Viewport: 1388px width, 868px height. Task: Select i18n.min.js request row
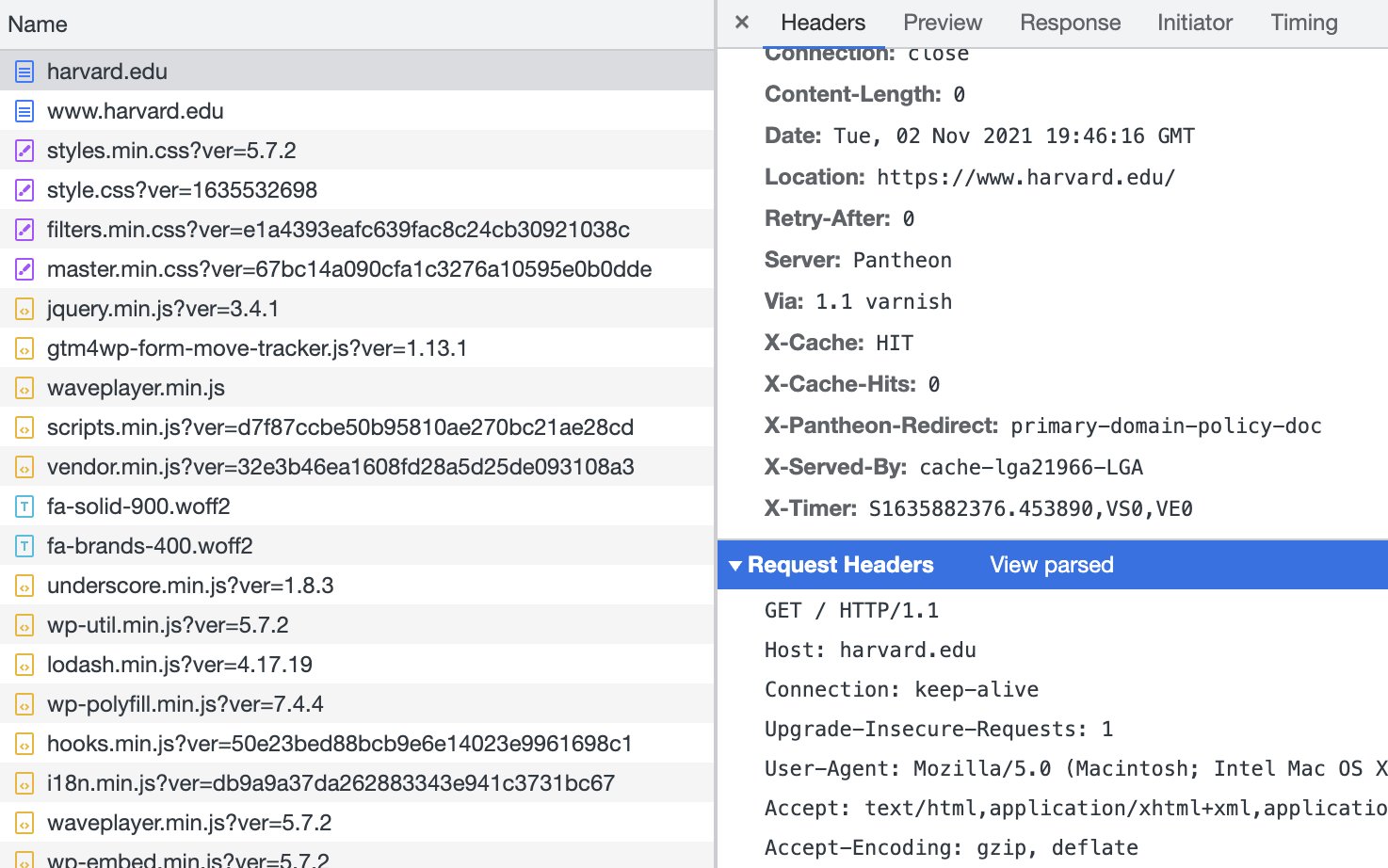357,783
